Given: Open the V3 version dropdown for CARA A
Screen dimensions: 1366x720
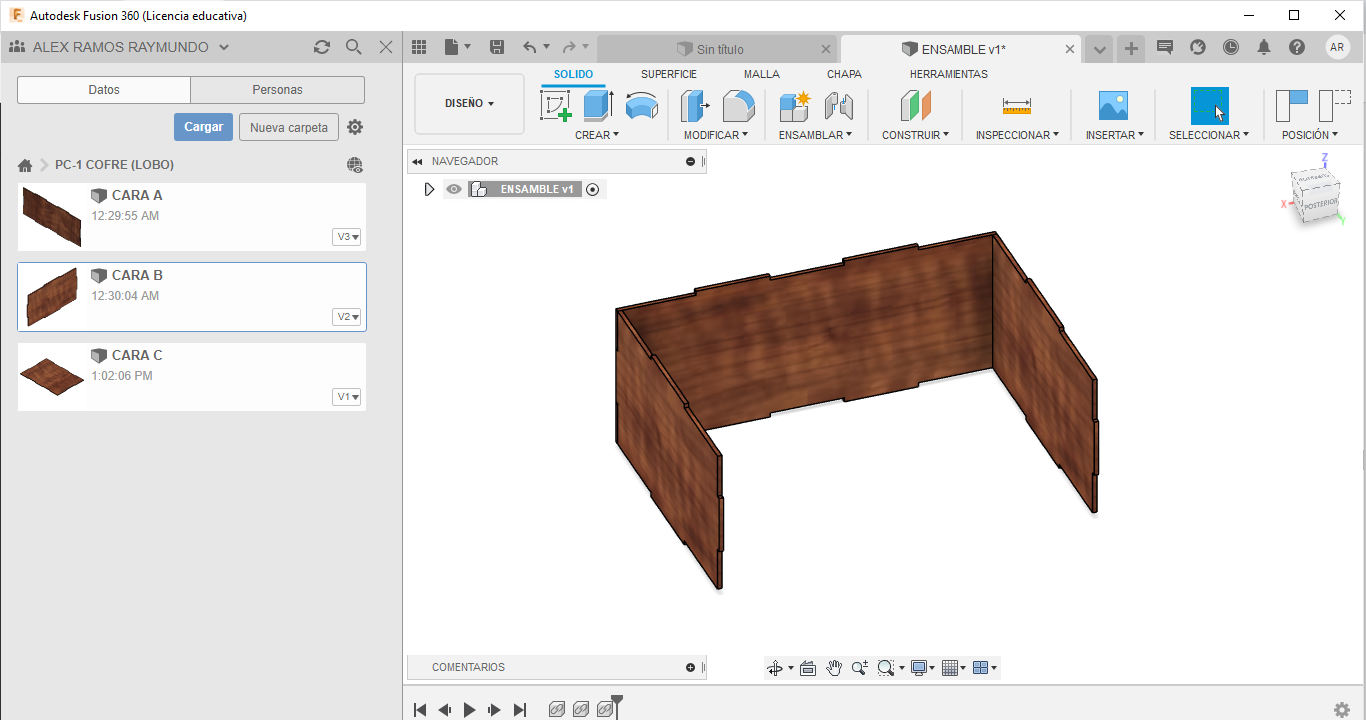Looking at the screenshot, I should (x=347, y=237).
